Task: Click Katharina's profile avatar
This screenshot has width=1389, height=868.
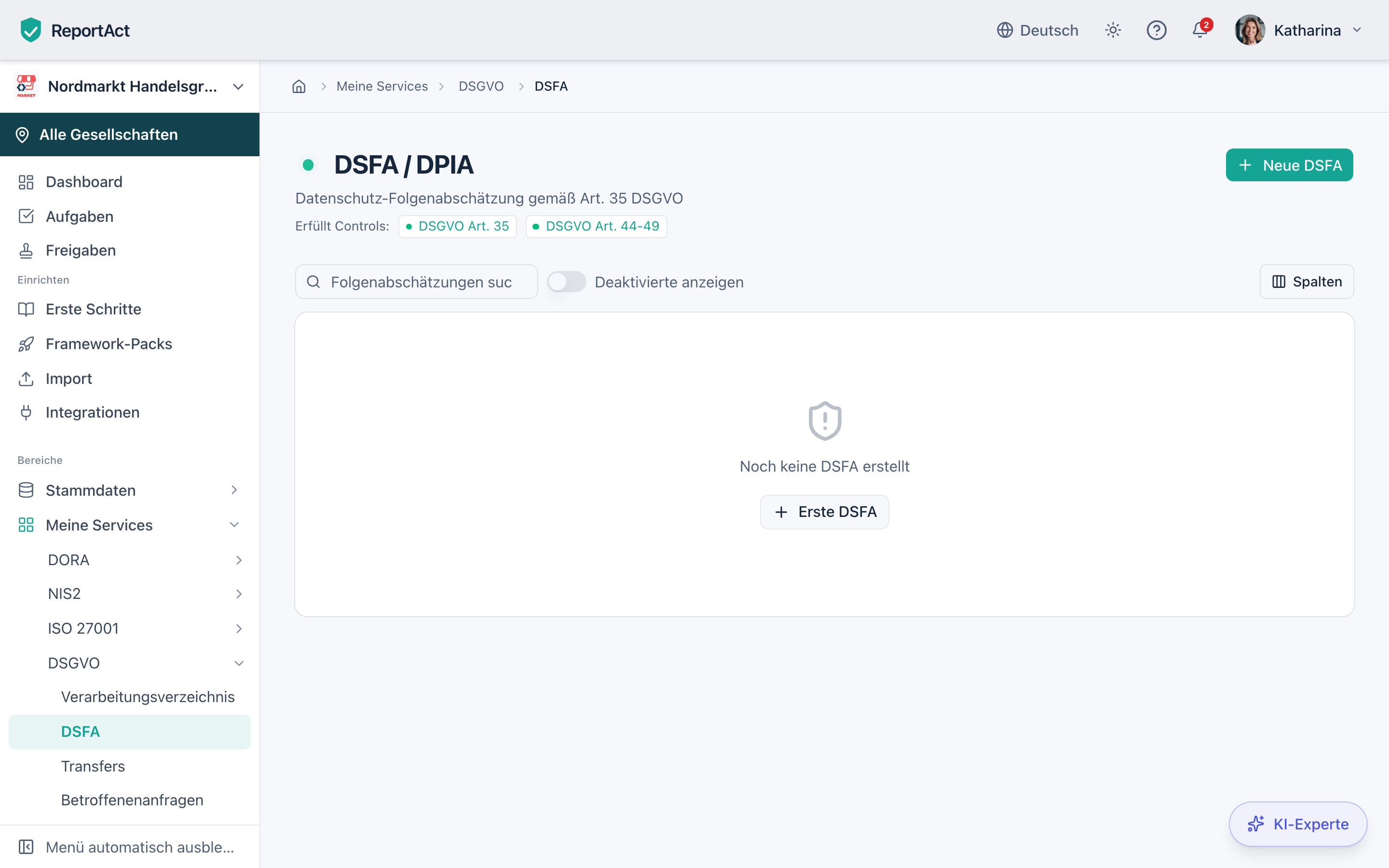Action: click(x=1250, y=30)
